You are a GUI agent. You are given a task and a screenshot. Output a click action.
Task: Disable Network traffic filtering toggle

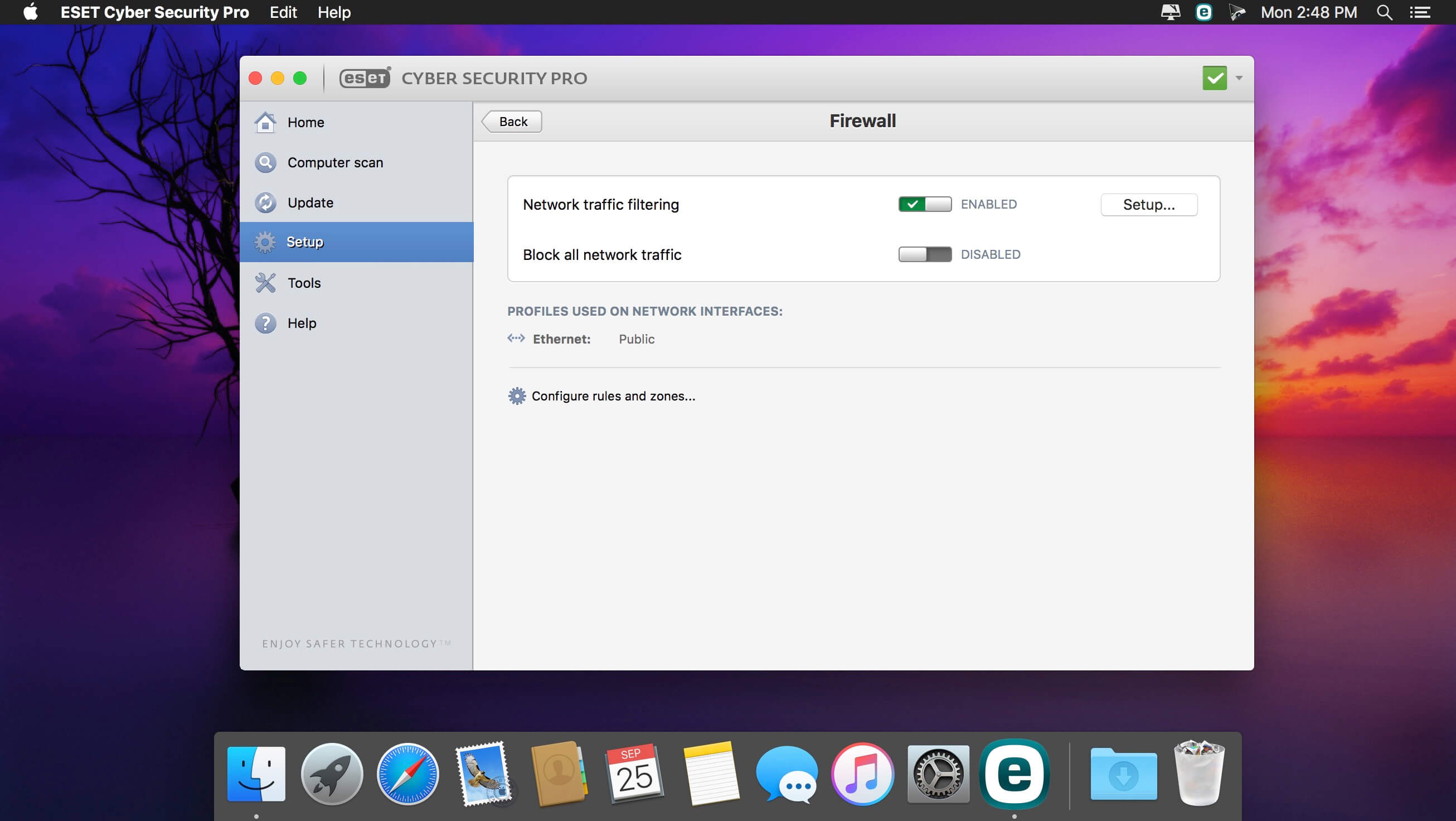925,204
